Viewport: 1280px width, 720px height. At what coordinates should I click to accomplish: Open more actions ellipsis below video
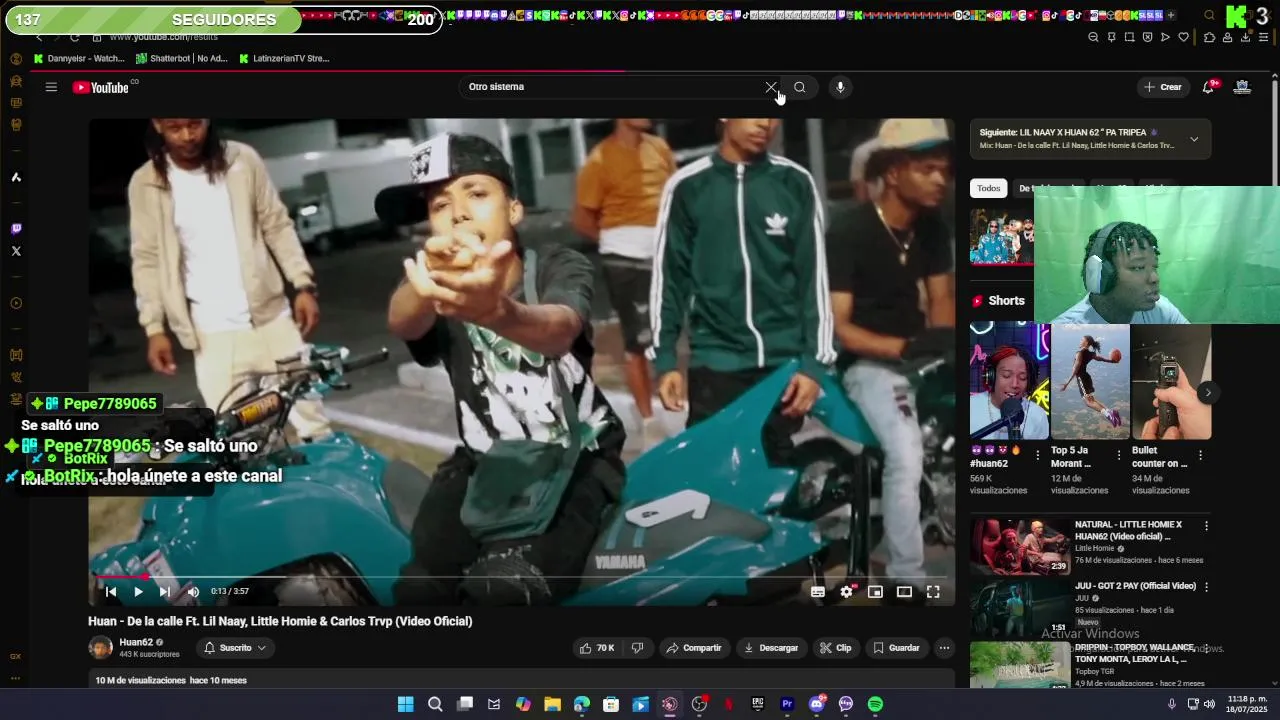[x=944, y=648]
